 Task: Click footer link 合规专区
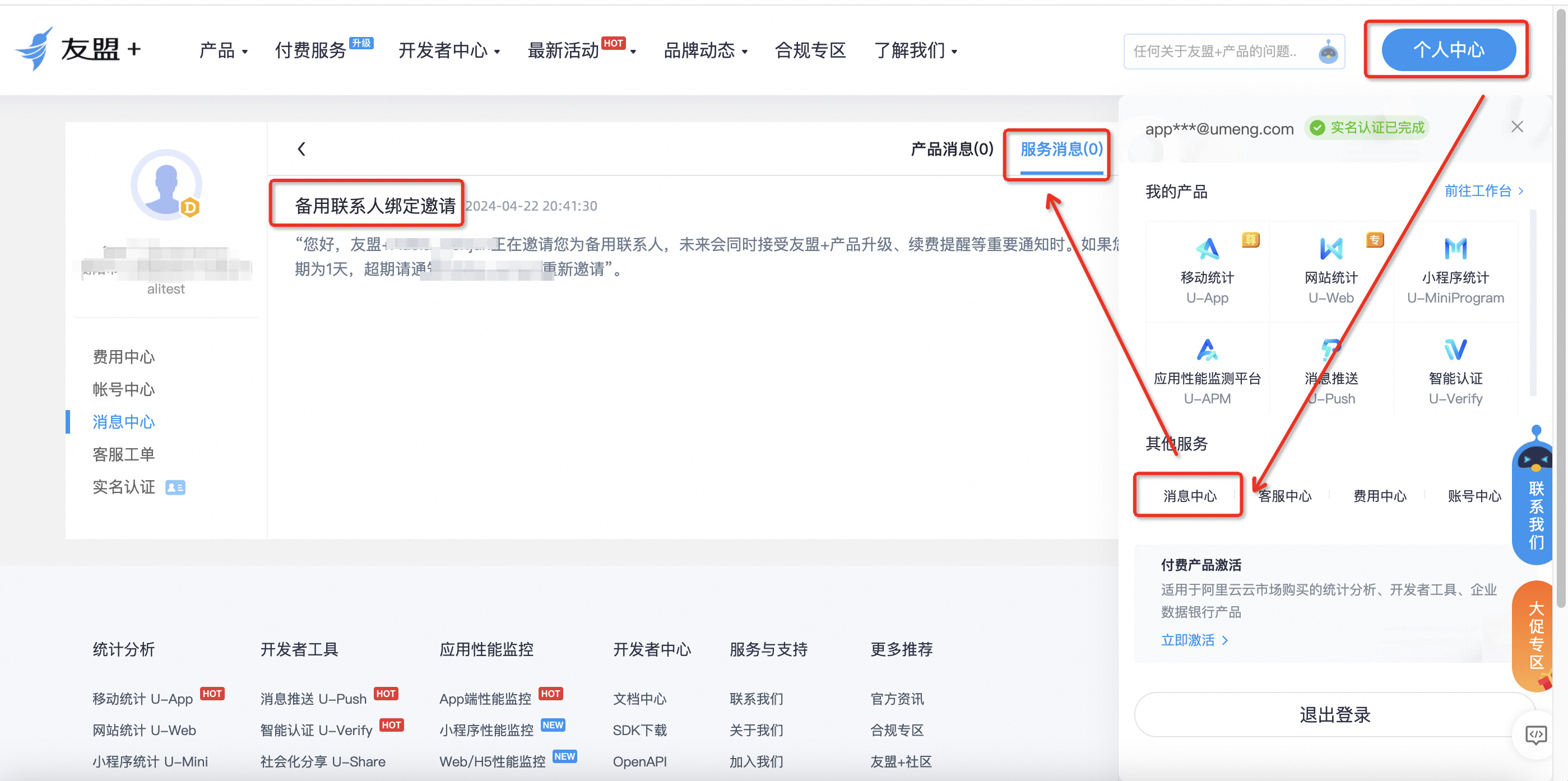(x=897, y=731)
